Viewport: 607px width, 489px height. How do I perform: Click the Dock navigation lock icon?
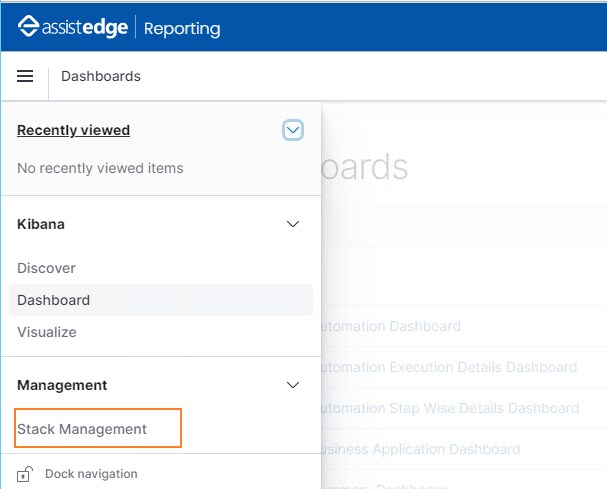tap(25, 474)
